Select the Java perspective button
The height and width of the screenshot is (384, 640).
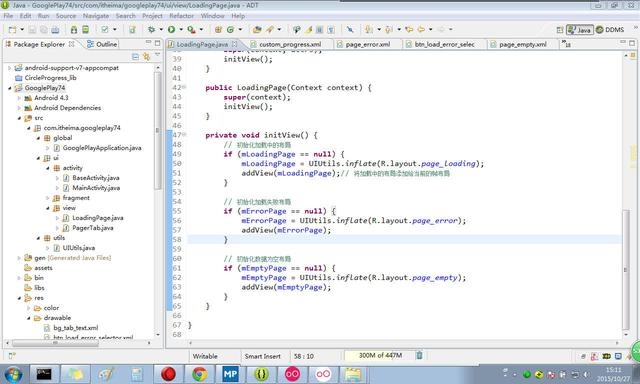coord(580,30)
